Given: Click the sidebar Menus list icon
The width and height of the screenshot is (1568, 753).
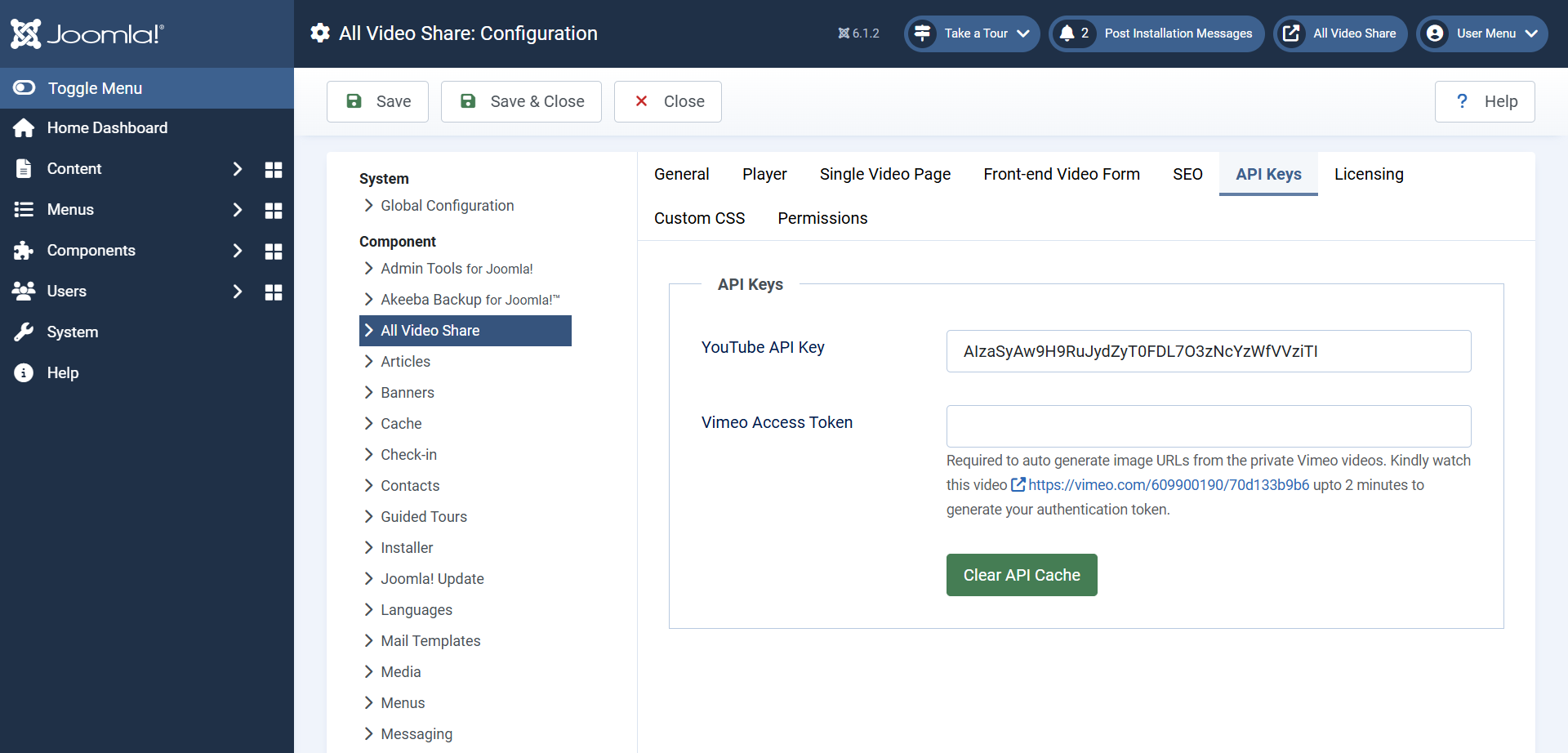Looking at the screenshot, I should 24,210.
